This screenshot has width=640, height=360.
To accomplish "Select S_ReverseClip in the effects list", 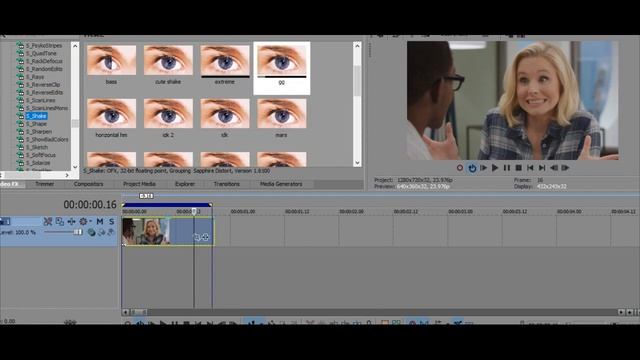I will point(43,84).
